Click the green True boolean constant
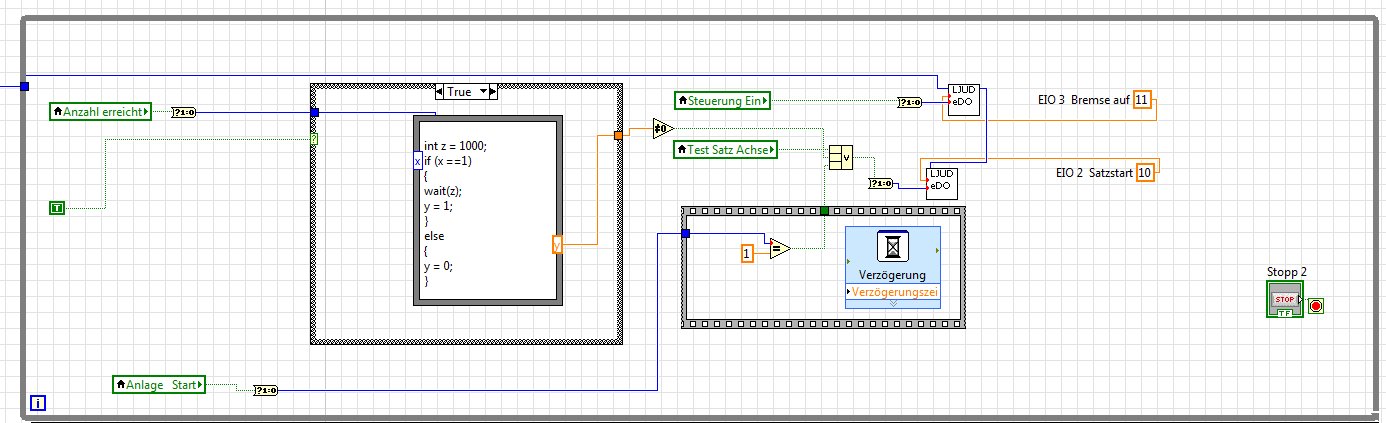Screen dimensions: 1386x423 coord(57,207)
